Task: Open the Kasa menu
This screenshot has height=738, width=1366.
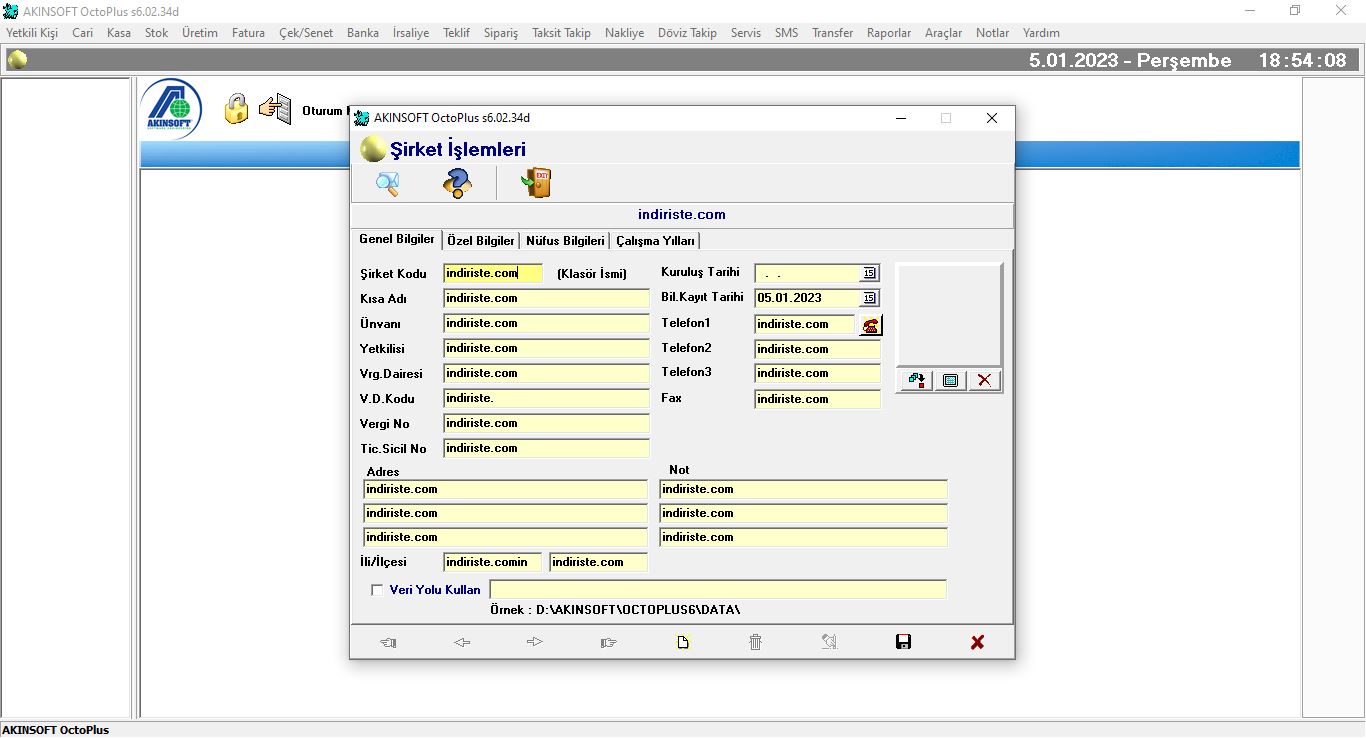Action: point(119,33)
